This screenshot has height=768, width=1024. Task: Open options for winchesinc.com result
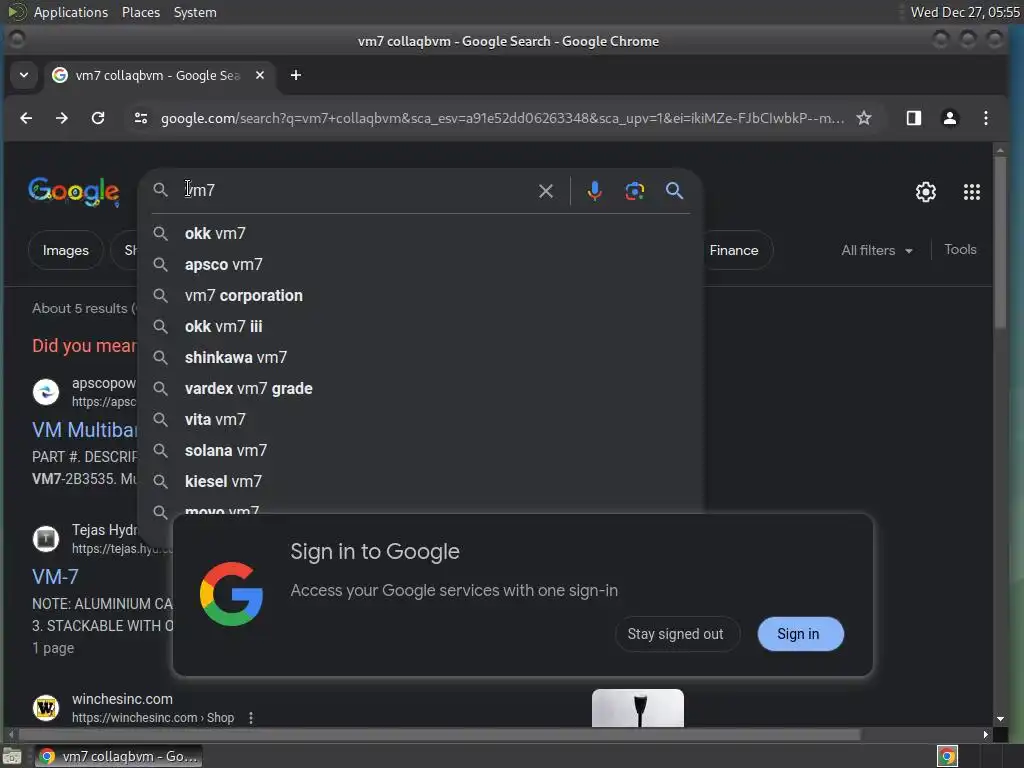pyautogui.click(x=251, y=718)
